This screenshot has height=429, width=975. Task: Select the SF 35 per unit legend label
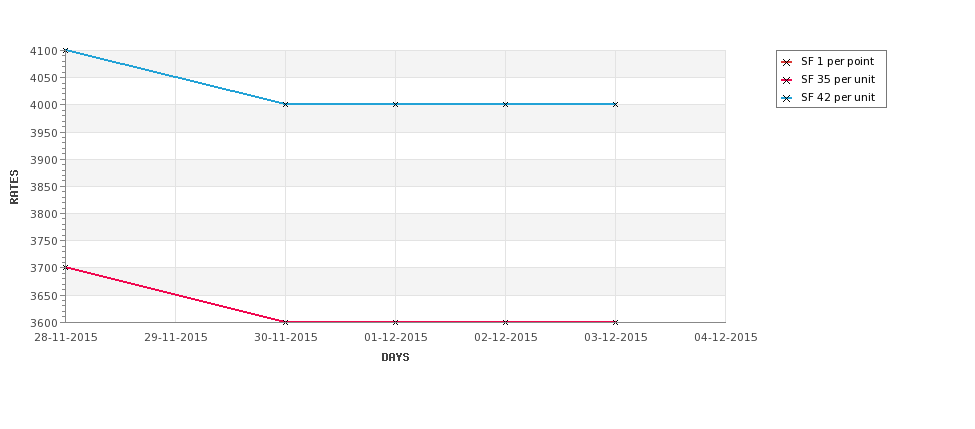[838, 80]
